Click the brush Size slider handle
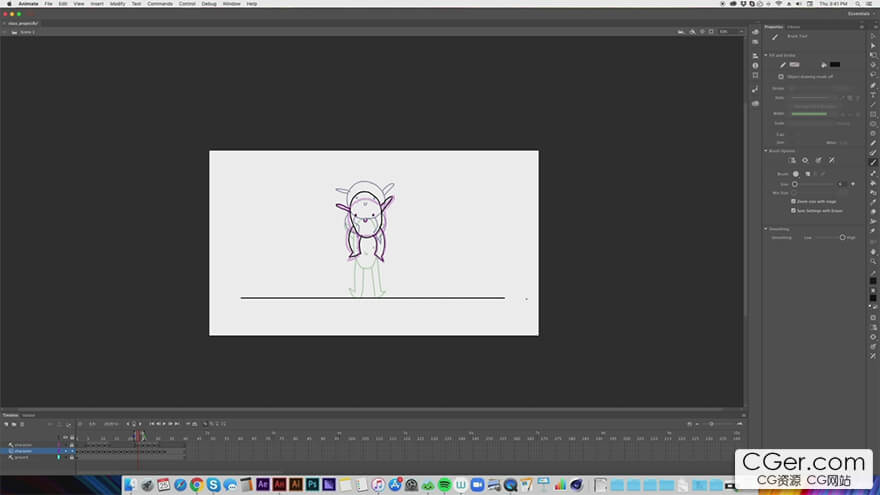 coord(795,184)
